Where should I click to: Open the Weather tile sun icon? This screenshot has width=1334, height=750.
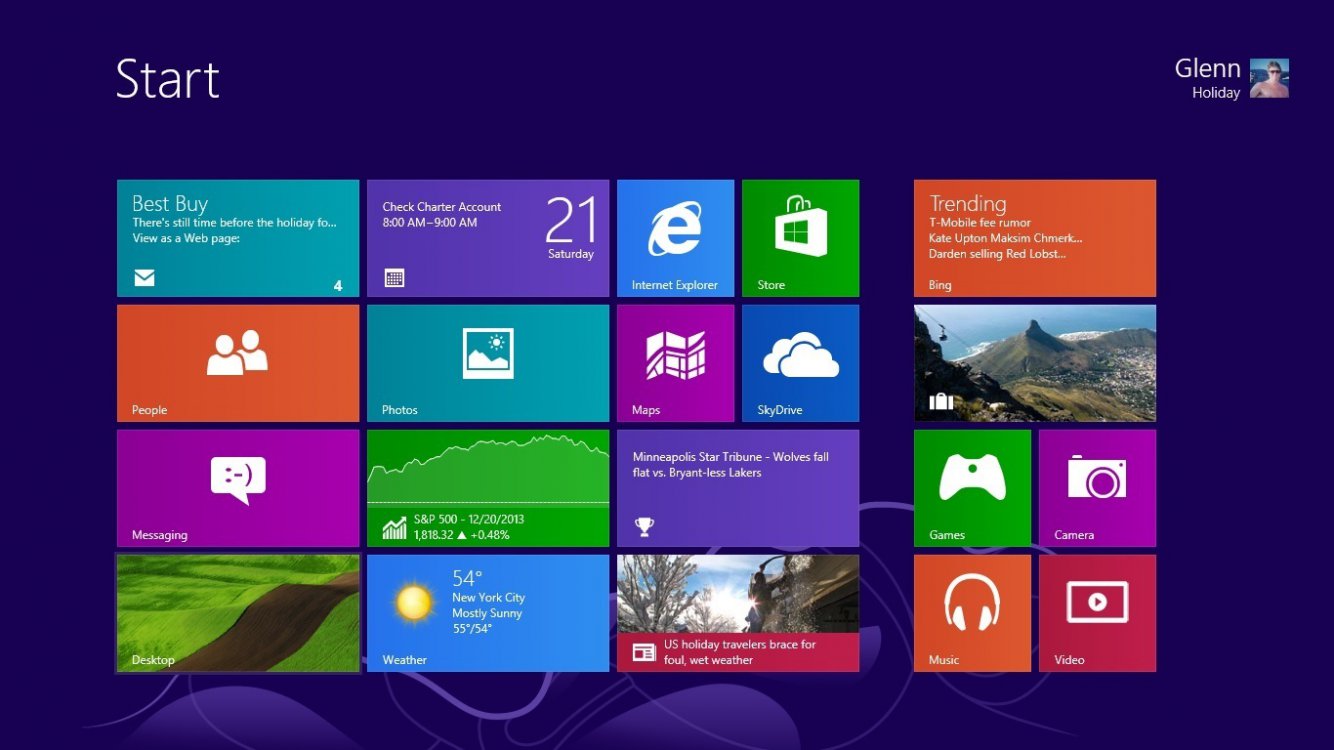coord(413,603)
